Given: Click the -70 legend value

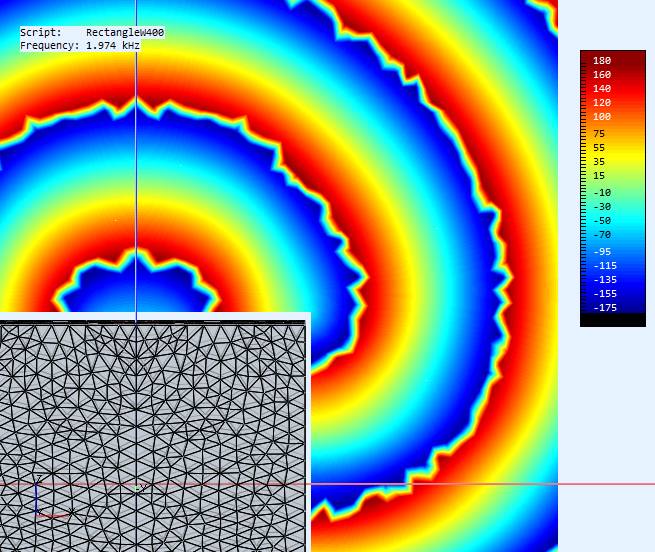Looking at the screenshot, I should 602,235.
